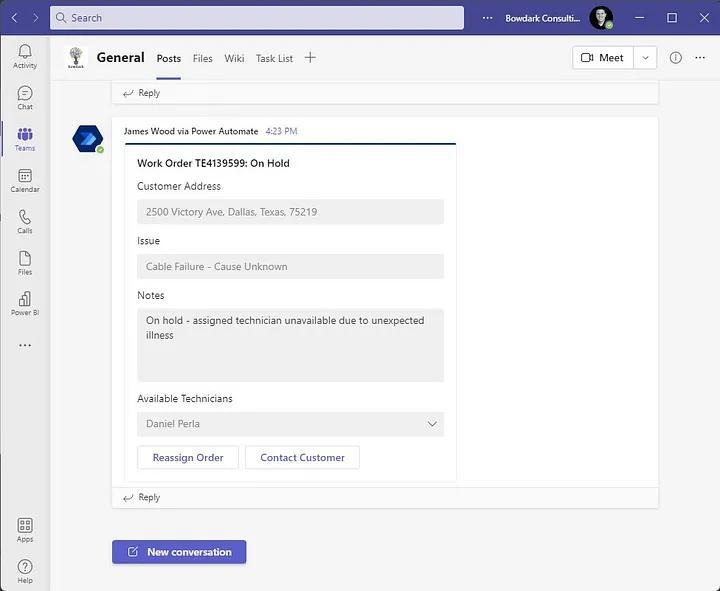
Task: Open the Available Technicians dropdown
Action: click(290, 424)
